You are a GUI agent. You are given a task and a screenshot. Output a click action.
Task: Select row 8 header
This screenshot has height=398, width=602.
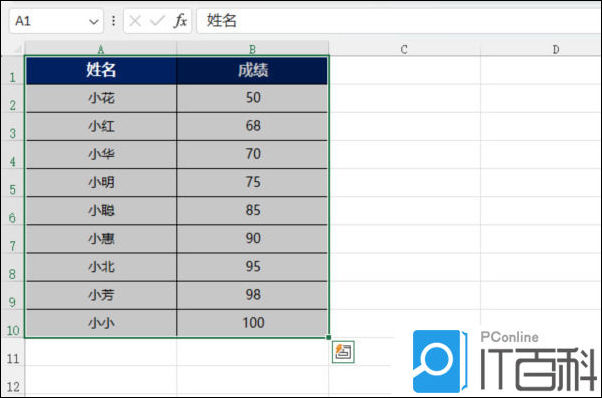point(13,267)
